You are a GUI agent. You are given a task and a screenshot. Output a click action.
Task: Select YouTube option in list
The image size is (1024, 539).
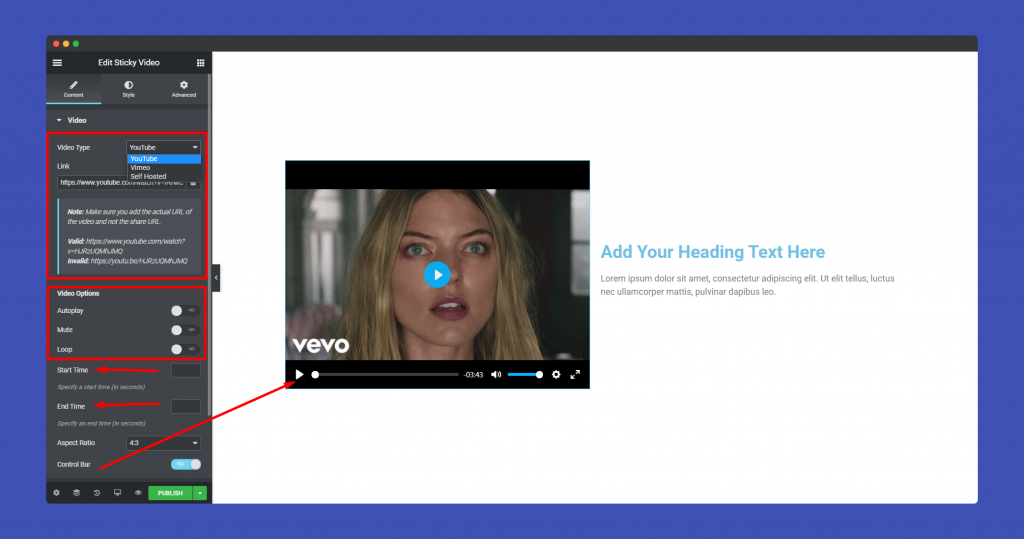164,159
